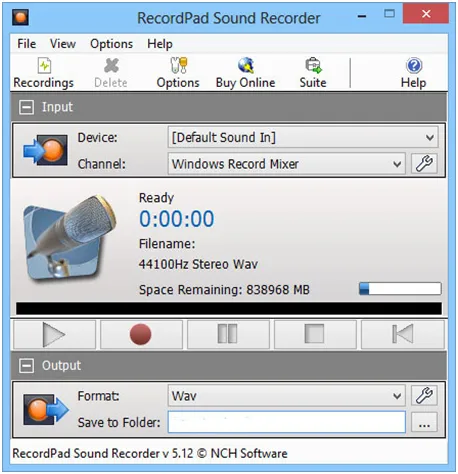
Task: Open the File menu
Action: click(x=27, y=44)
